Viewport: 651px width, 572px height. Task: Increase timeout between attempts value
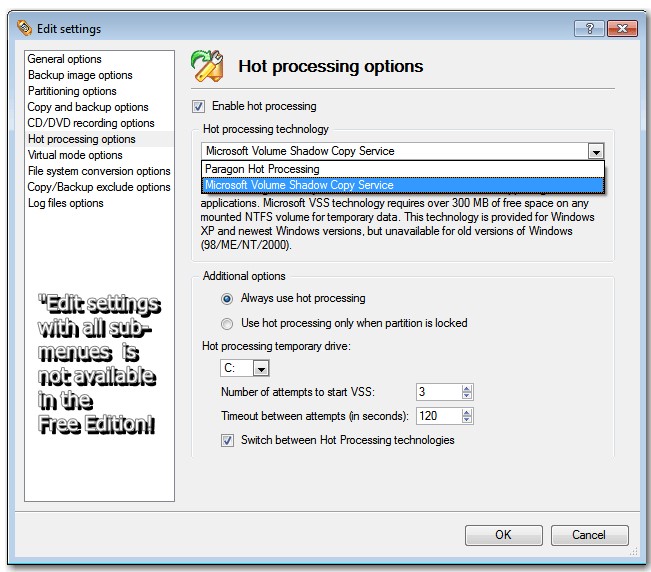click(467, 413)
